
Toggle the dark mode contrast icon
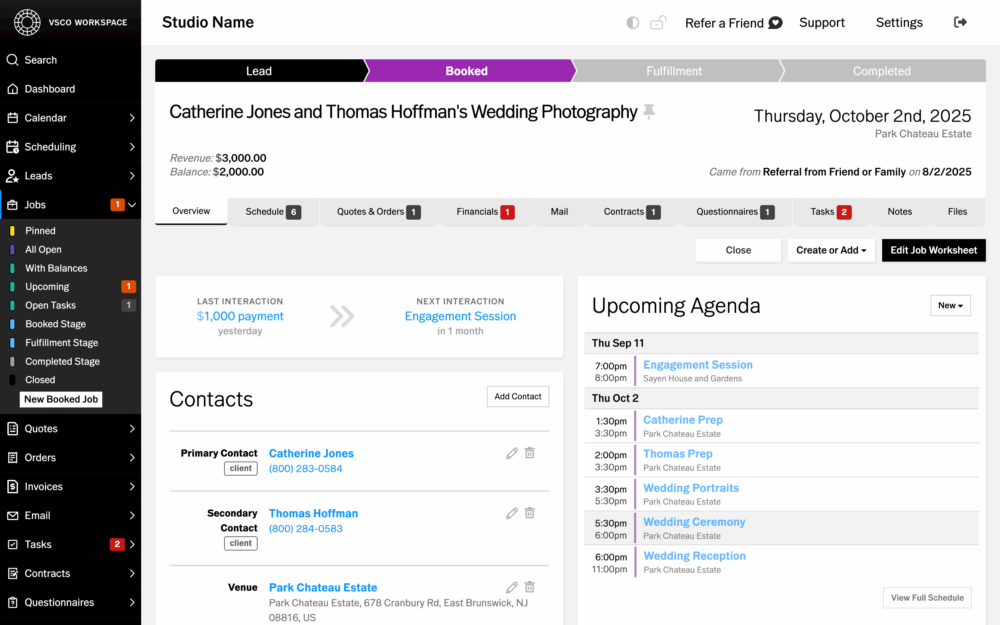pos(633,23)
